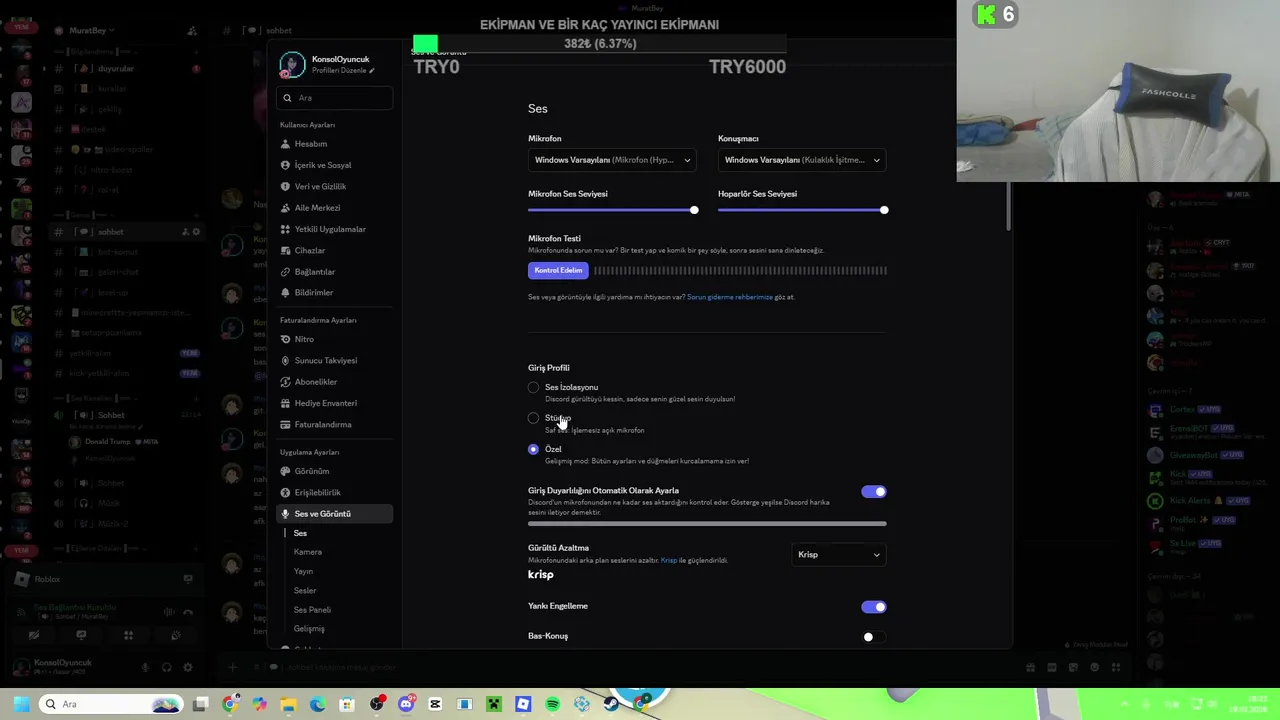
Task: Open Bildirimler settings
Action: (x=334, y=293)
